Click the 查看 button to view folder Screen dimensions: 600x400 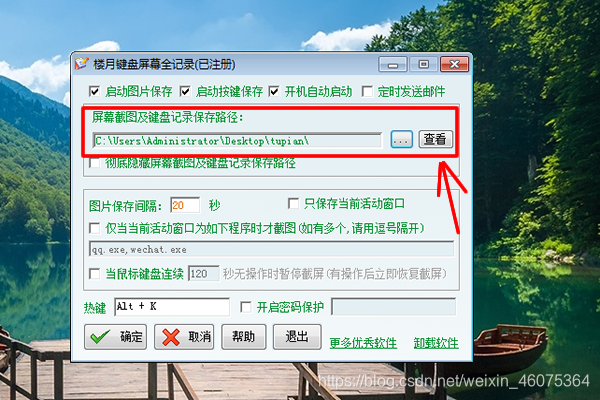coord(435,139)
